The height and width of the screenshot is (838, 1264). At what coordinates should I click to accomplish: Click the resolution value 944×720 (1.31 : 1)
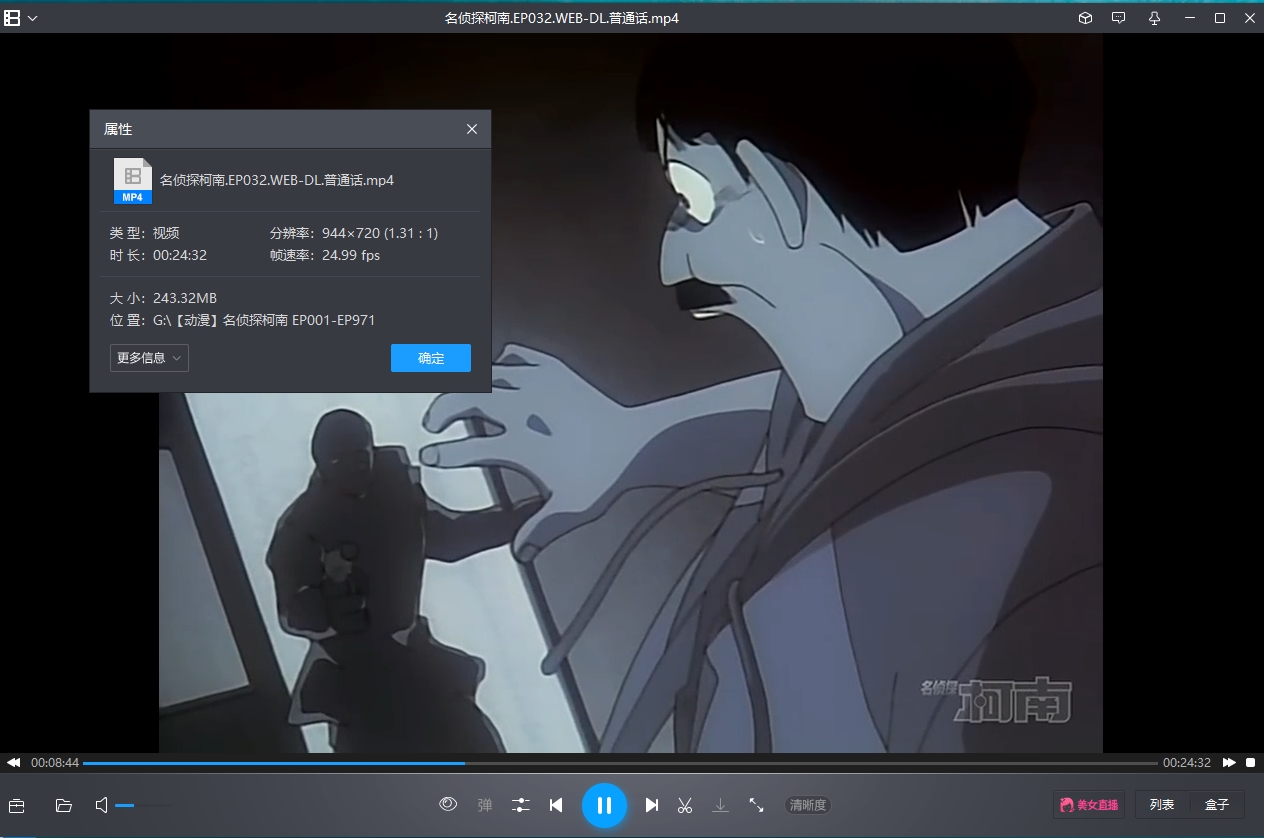click(x=380, y=233)
